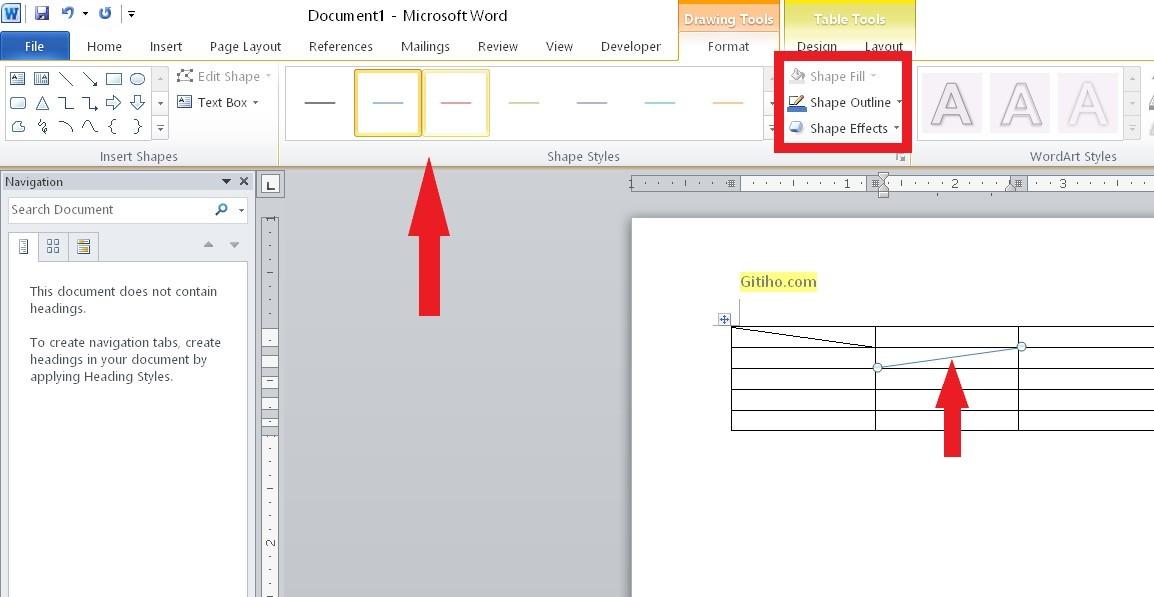Image resolution: width=1154 pixels, height=597 pixels.
Task: Select the Right Arrow block shape
Action: pyautogui.click(x=113, y=102)
